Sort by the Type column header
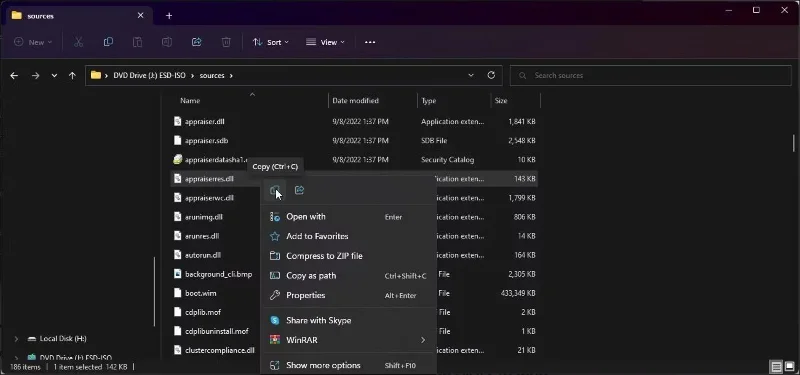Screen dimensions: 800x375 [x=429, y=101]
